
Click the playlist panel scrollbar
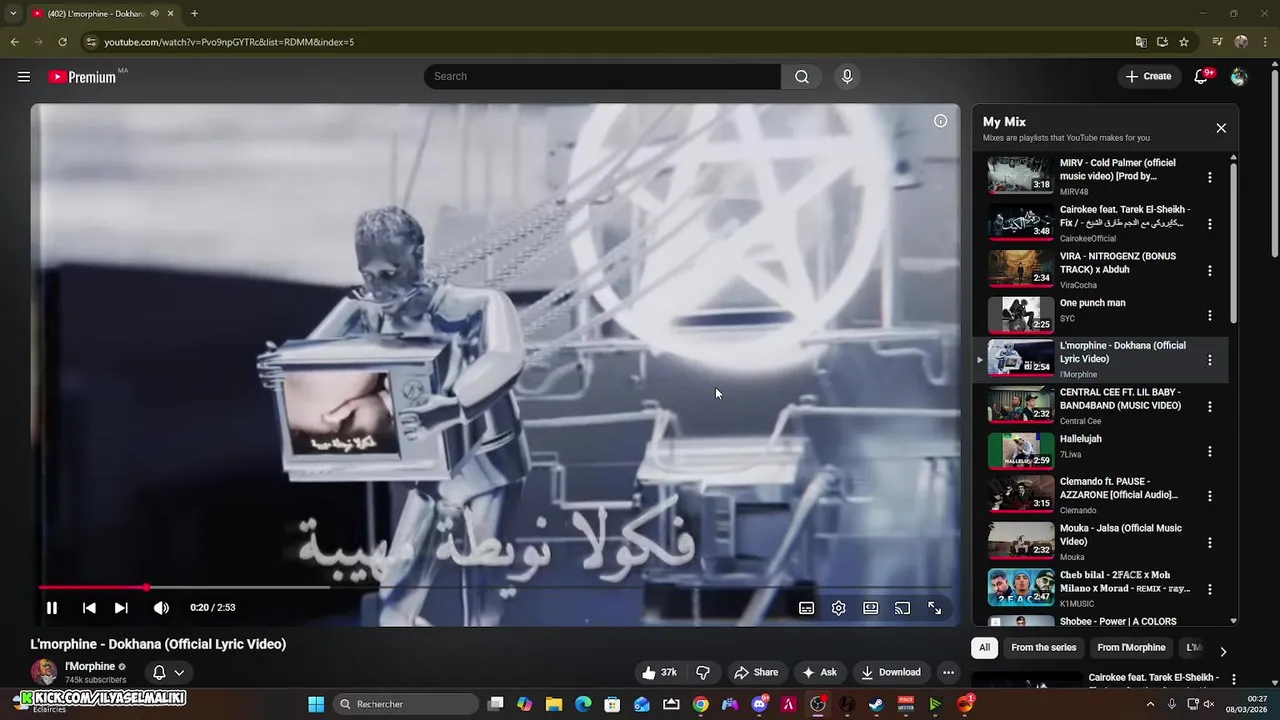pyautogui.click(x=1233, y=243)
